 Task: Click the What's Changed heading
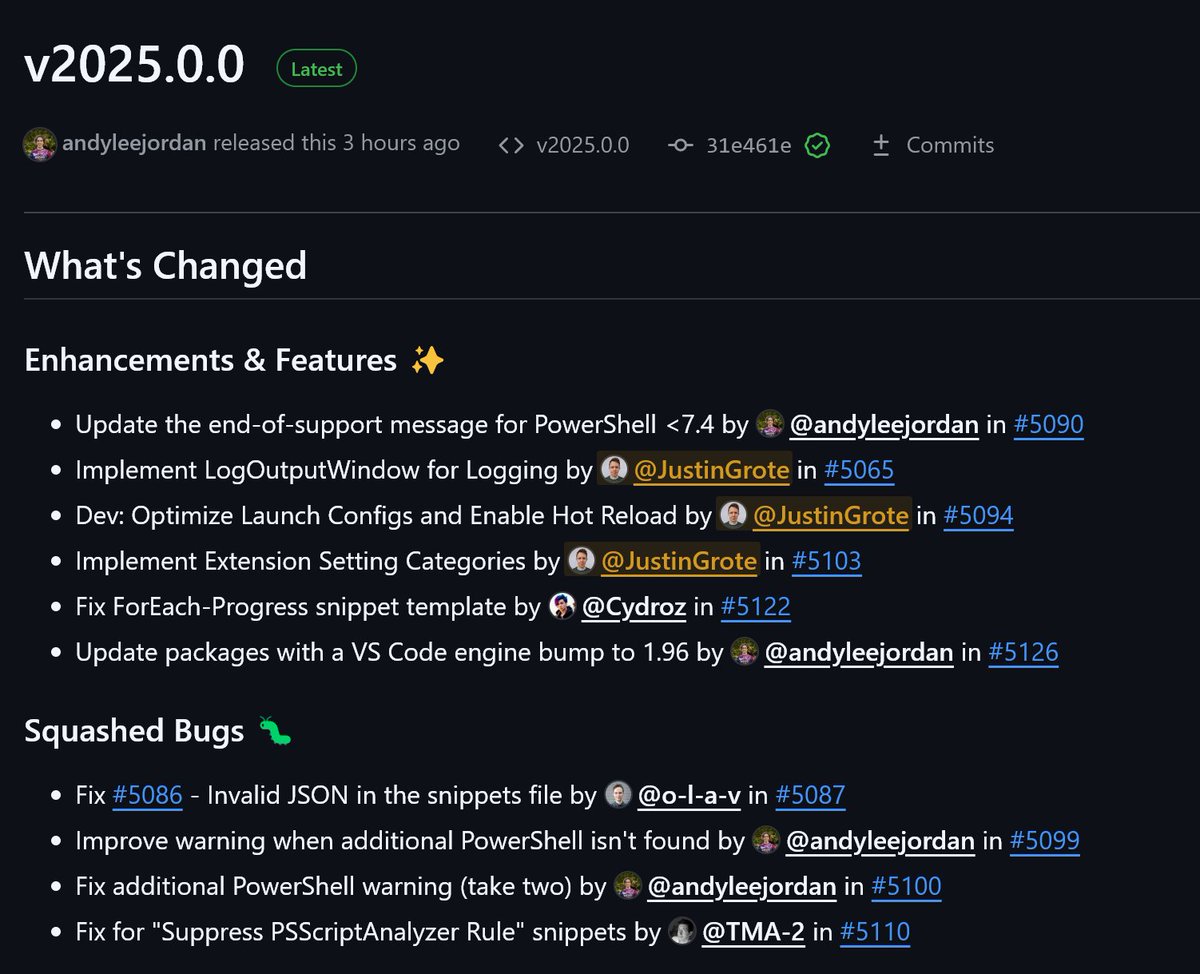coord(165,266)
